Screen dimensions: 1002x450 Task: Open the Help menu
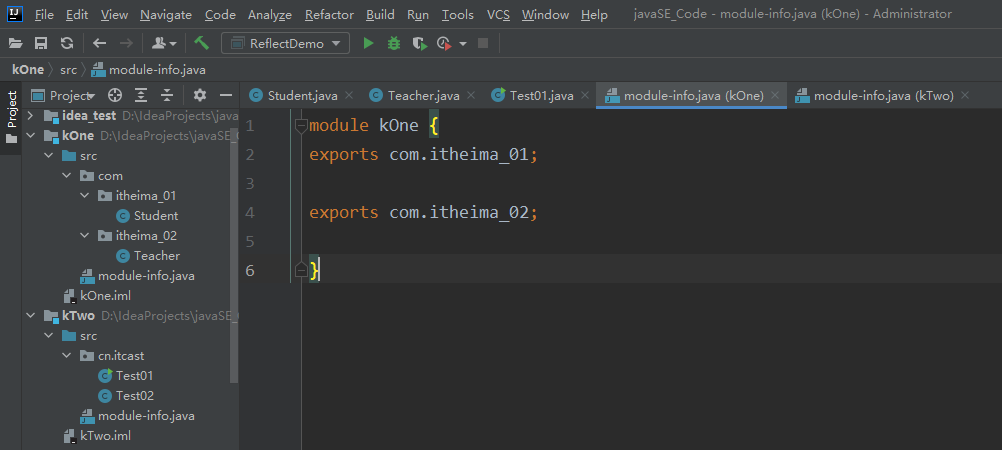(594, 14)
